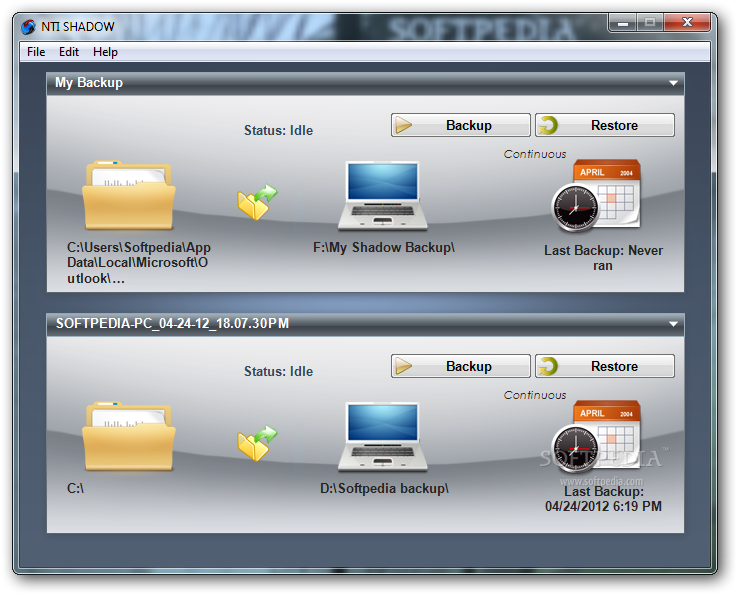Open the Edit menu

(69, 52)
